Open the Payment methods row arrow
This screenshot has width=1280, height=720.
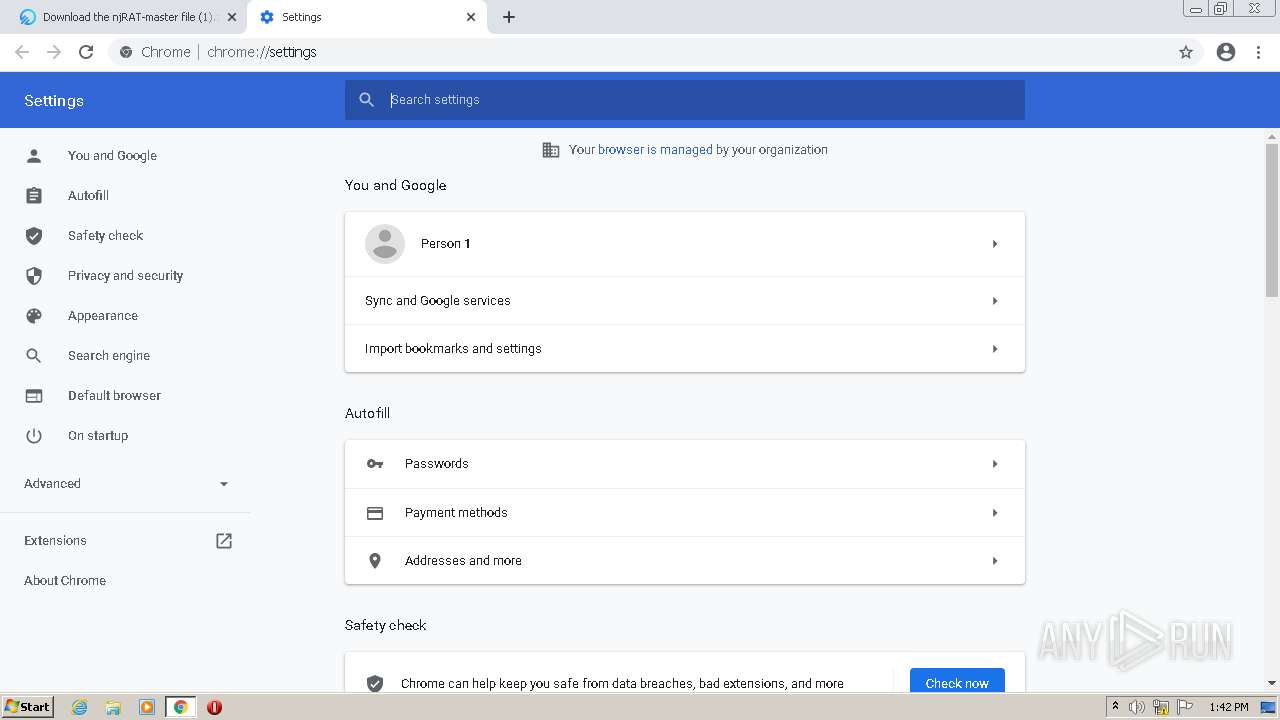995,513
